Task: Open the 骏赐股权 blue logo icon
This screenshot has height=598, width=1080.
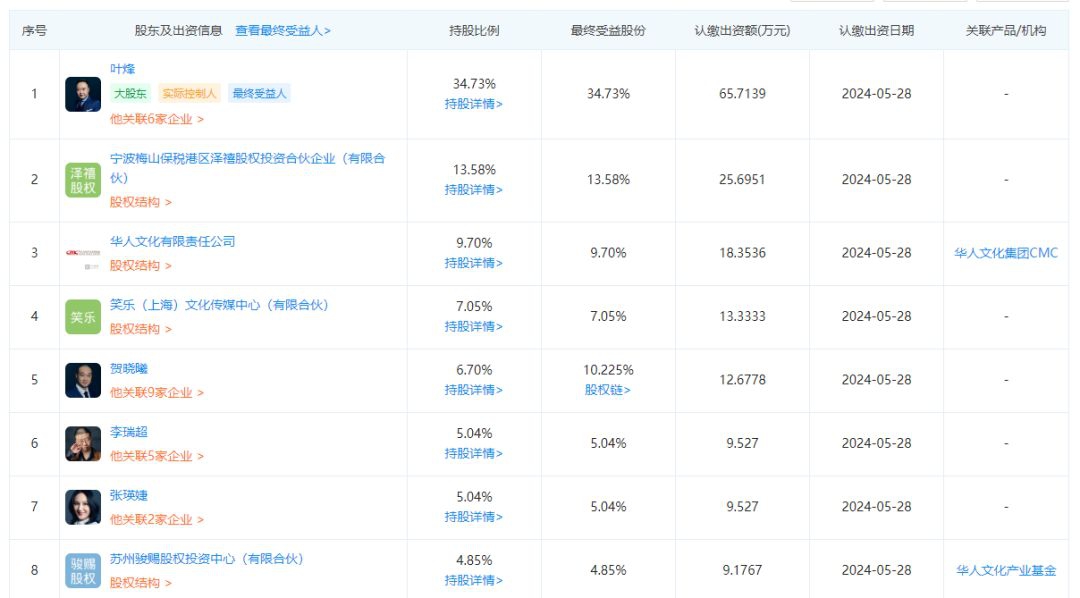Action: click(x=83, y=570)
